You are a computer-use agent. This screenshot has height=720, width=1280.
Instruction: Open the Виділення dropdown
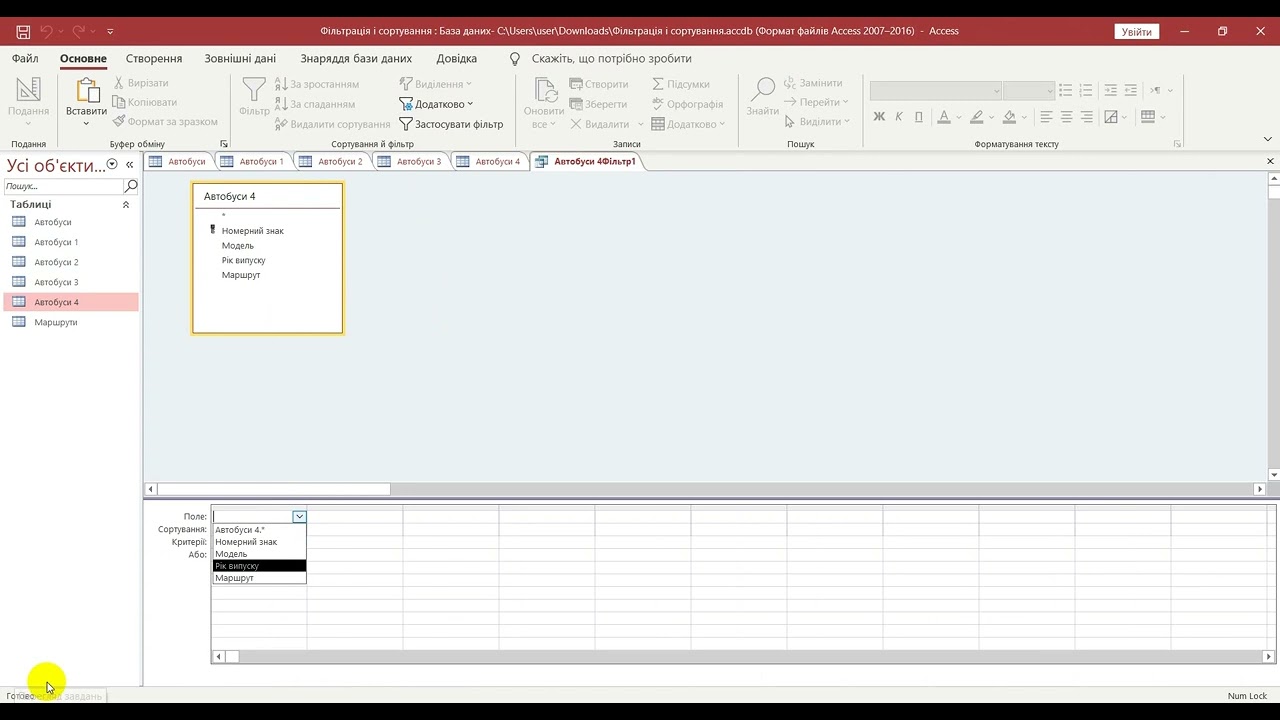[435, 84]
